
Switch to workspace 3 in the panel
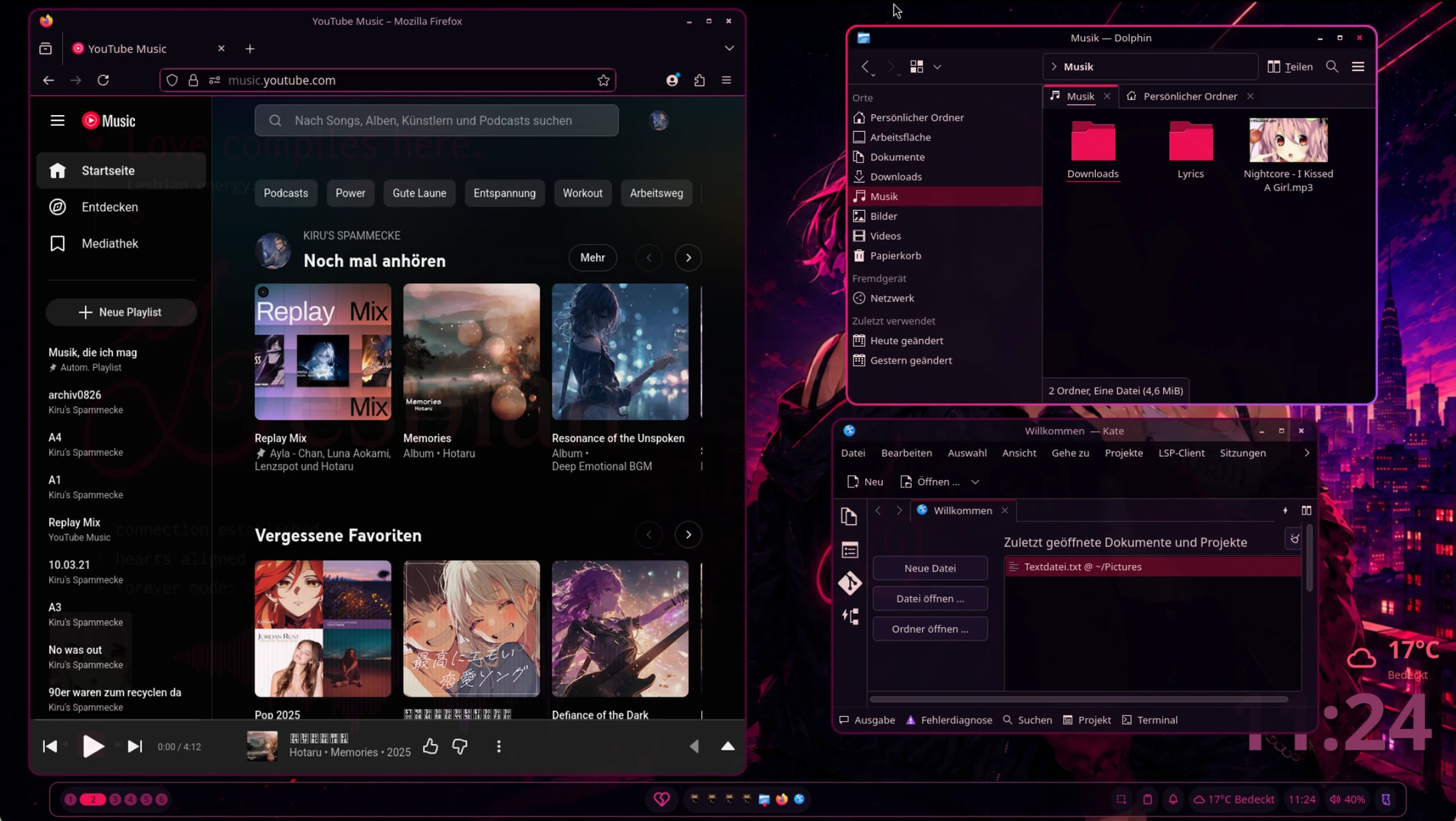click(x=115, y=800)
